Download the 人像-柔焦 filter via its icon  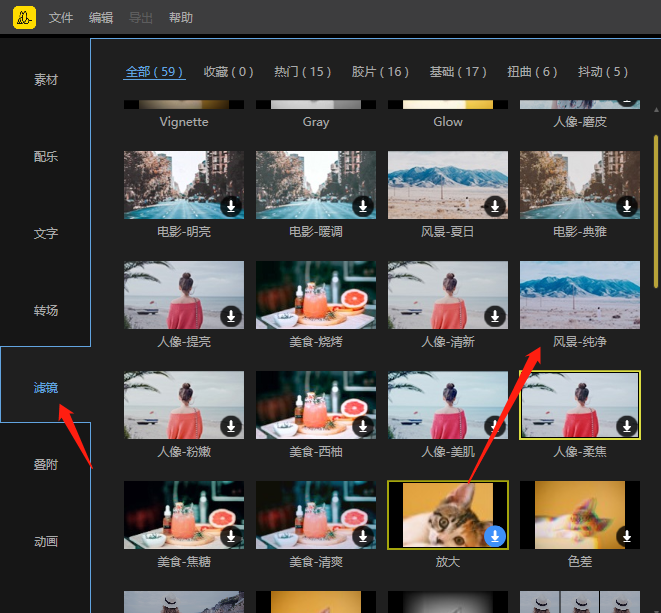click(x=627, y=426)
